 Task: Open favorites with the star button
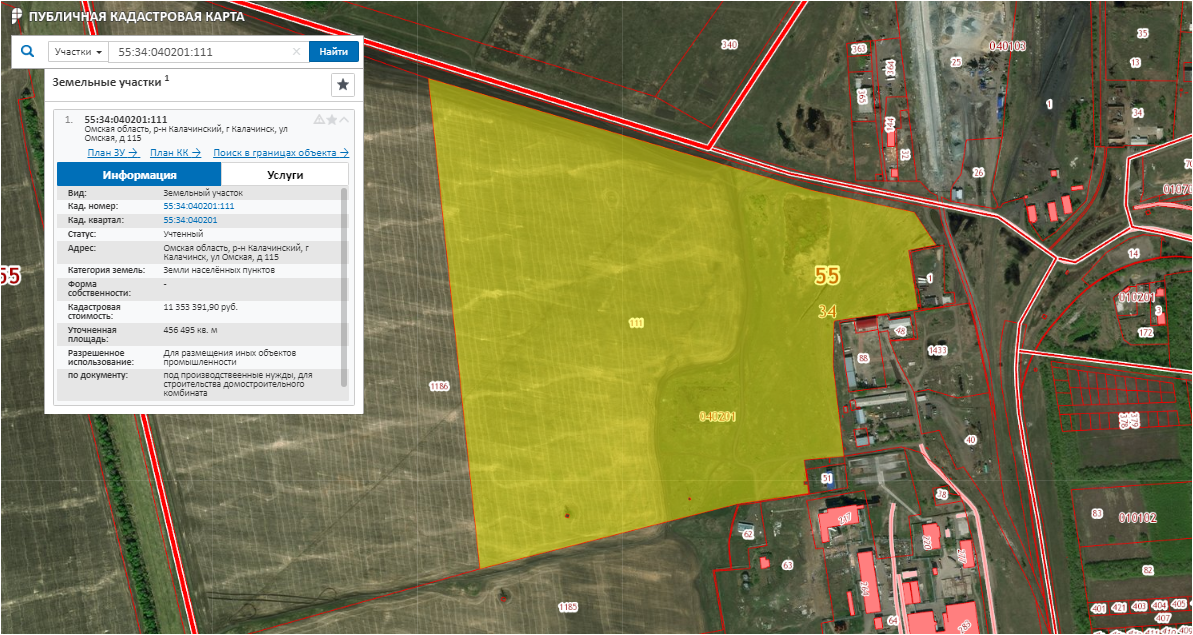(x=342, y=85)
